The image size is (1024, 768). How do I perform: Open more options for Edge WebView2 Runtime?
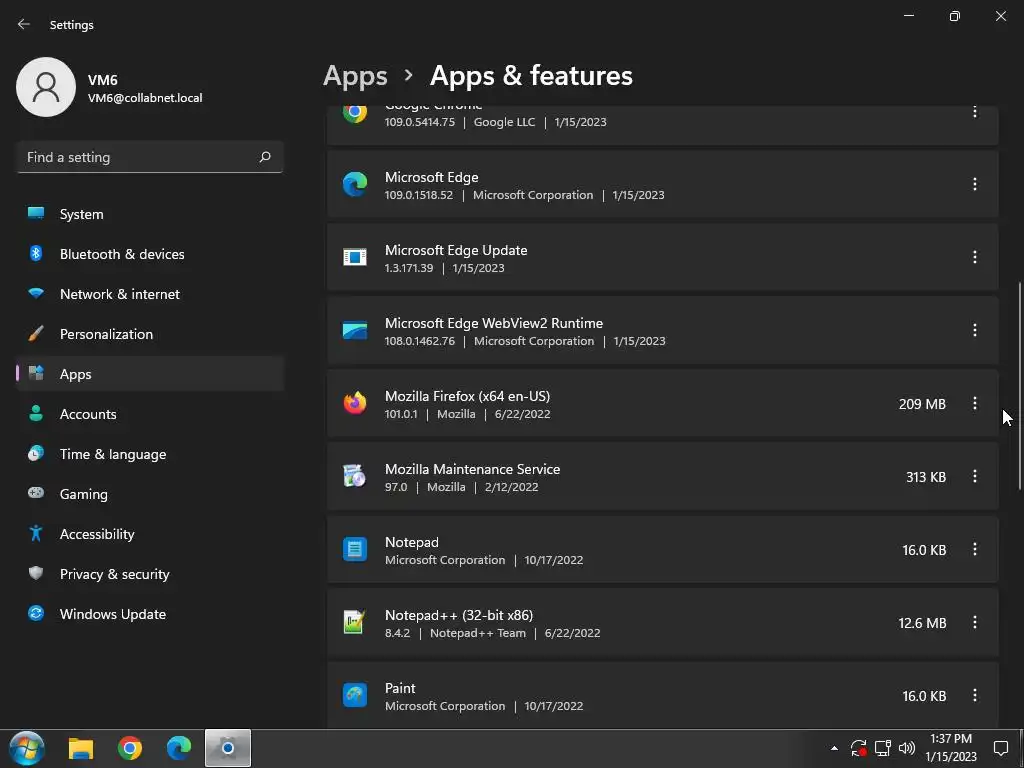(x=974, y=330)
